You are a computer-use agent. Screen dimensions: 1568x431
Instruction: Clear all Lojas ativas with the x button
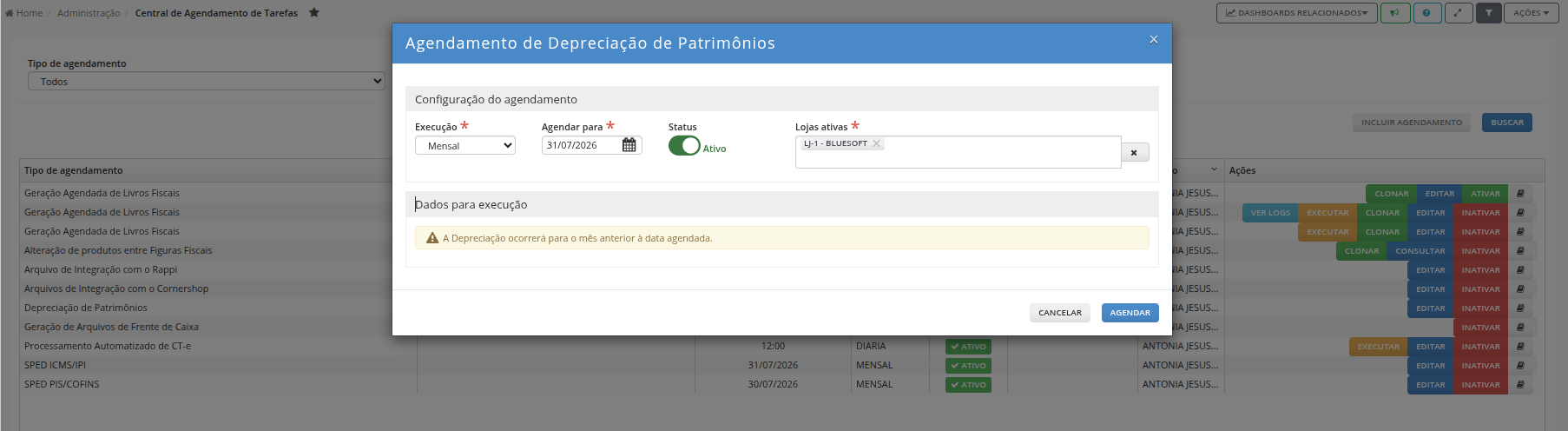(x=1135, y=152)
